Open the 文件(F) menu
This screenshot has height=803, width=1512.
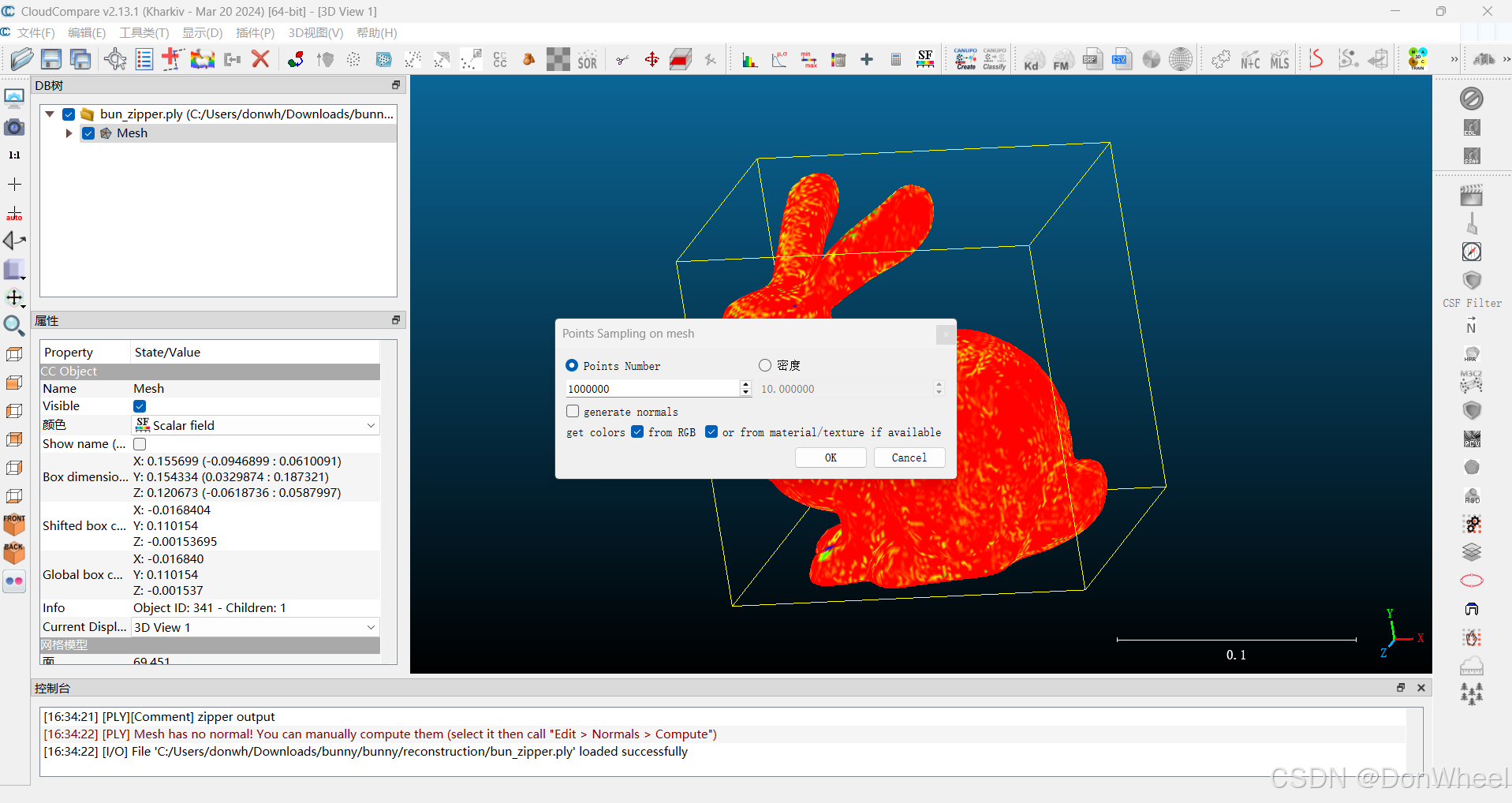coord(36,32)
